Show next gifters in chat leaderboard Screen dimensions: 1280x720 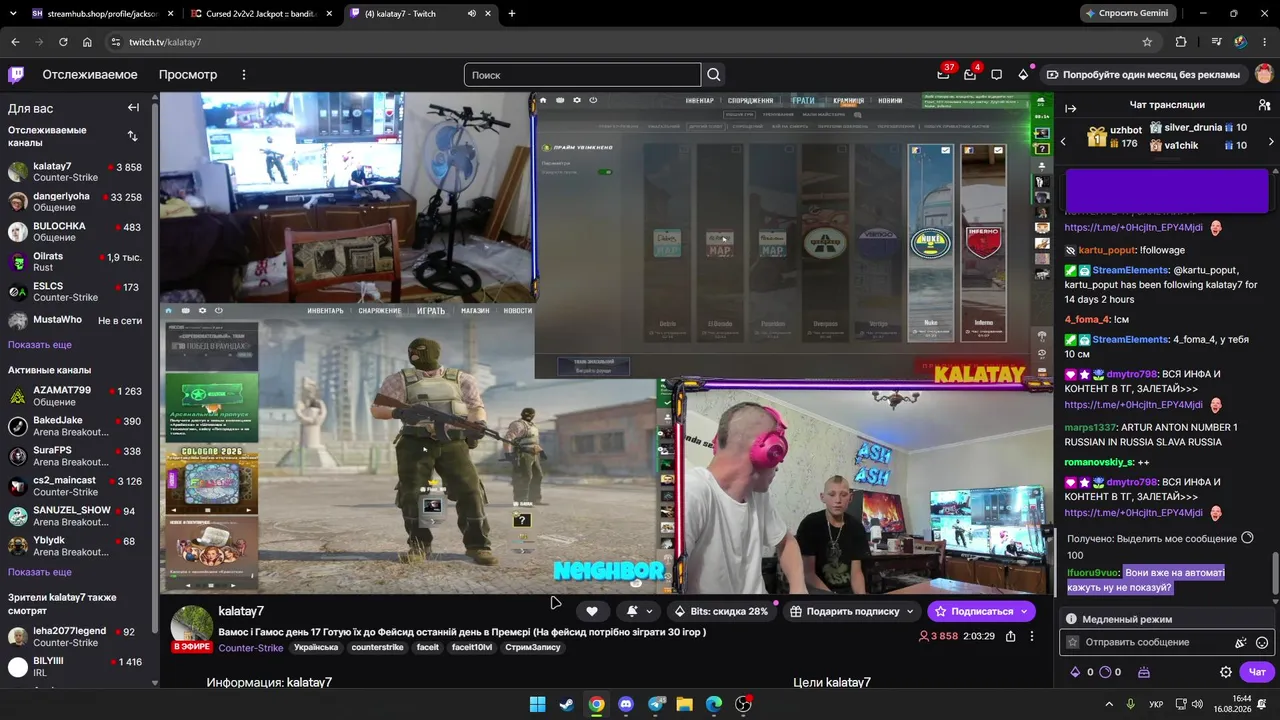coord(1271,141)
